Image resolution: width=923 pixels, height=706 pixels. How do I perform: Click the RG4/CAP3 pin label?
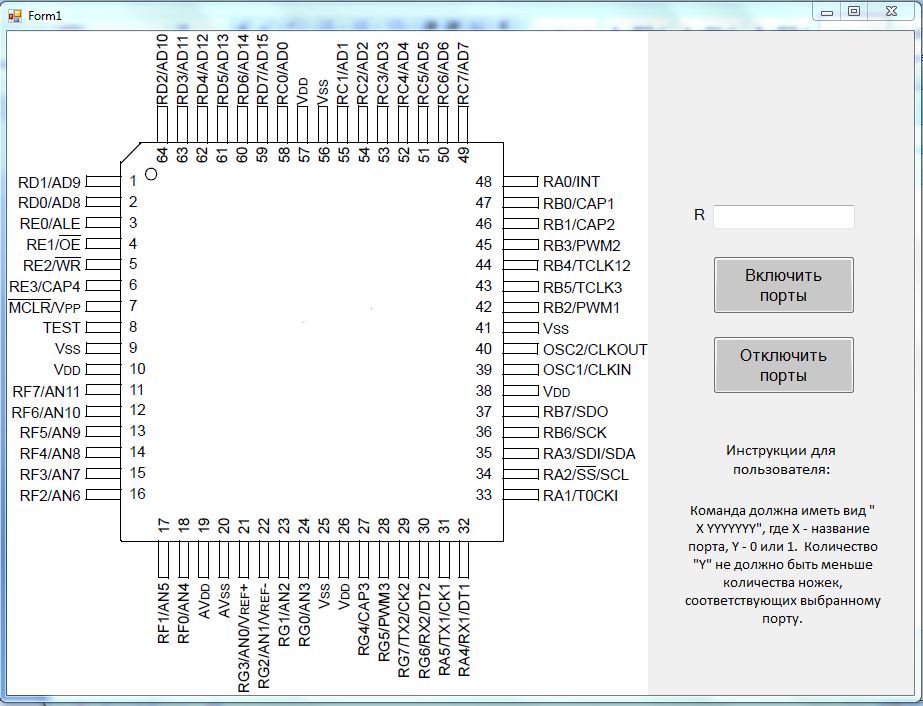pyautogui.click(x=364, y=620)
